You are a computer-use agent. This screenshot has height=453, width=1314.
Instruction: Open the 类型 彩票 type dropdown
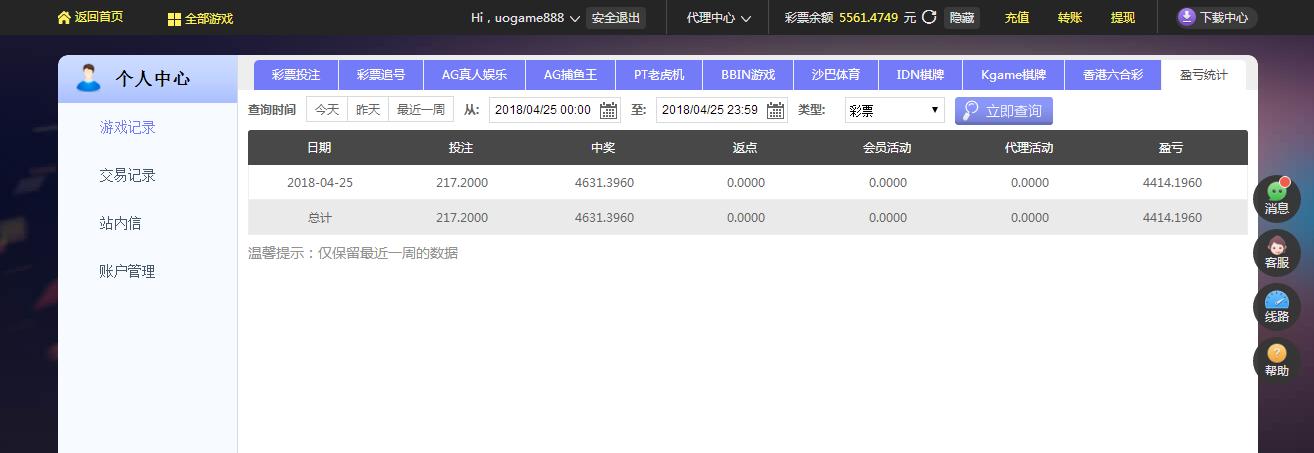[x=894, y=110]
